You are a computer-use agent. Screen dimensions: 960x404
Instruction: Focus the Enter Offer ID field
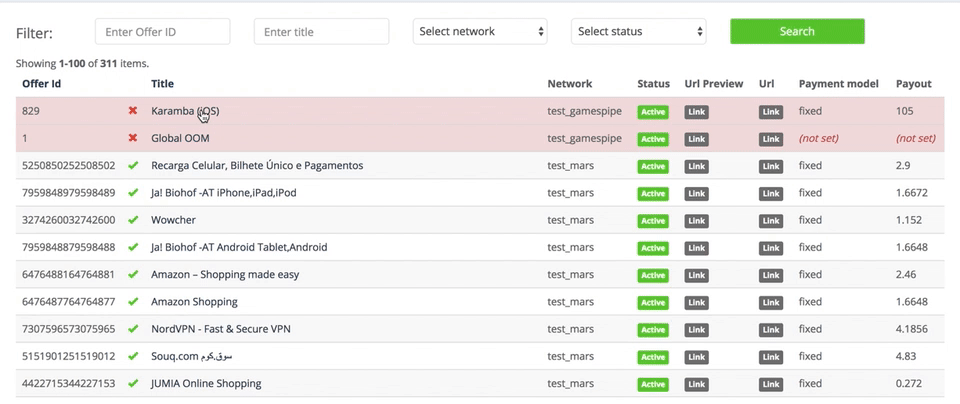(163, 31)
